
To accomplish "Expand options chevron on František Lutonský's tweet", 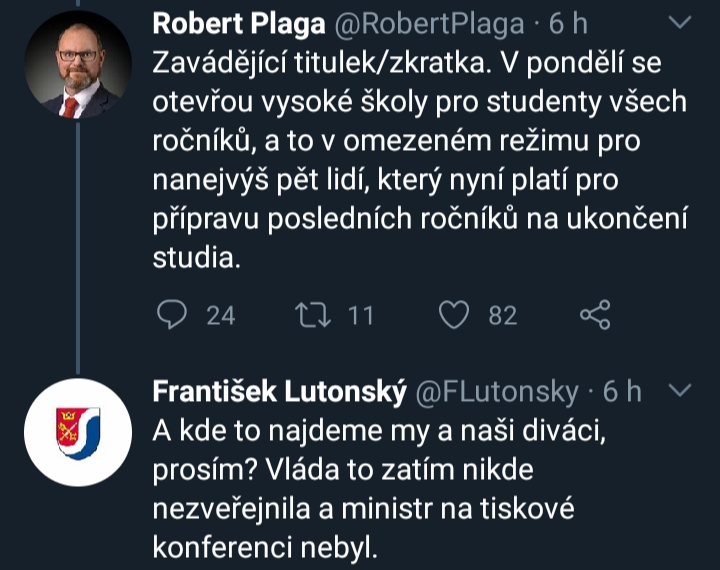I will [680, 391].
